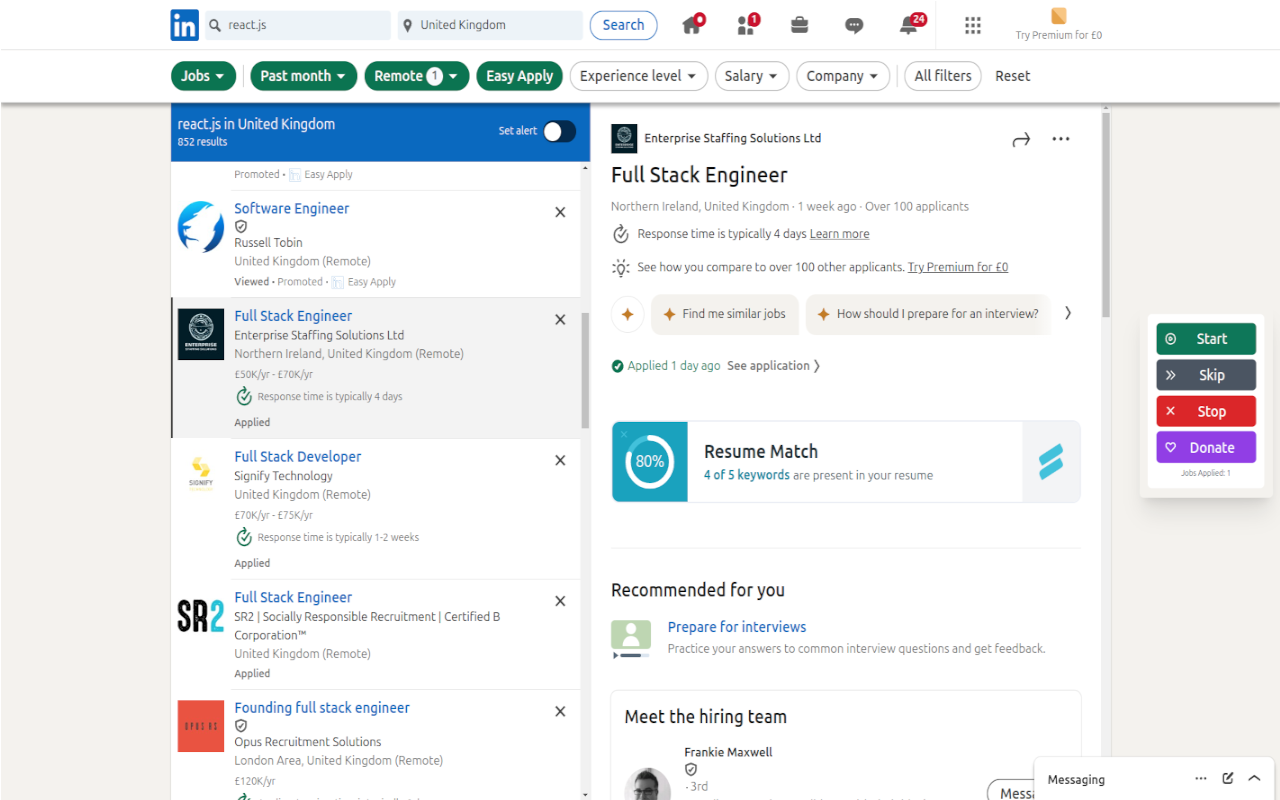Open the 4 of 5 keywords link

[x=746, y=475]
